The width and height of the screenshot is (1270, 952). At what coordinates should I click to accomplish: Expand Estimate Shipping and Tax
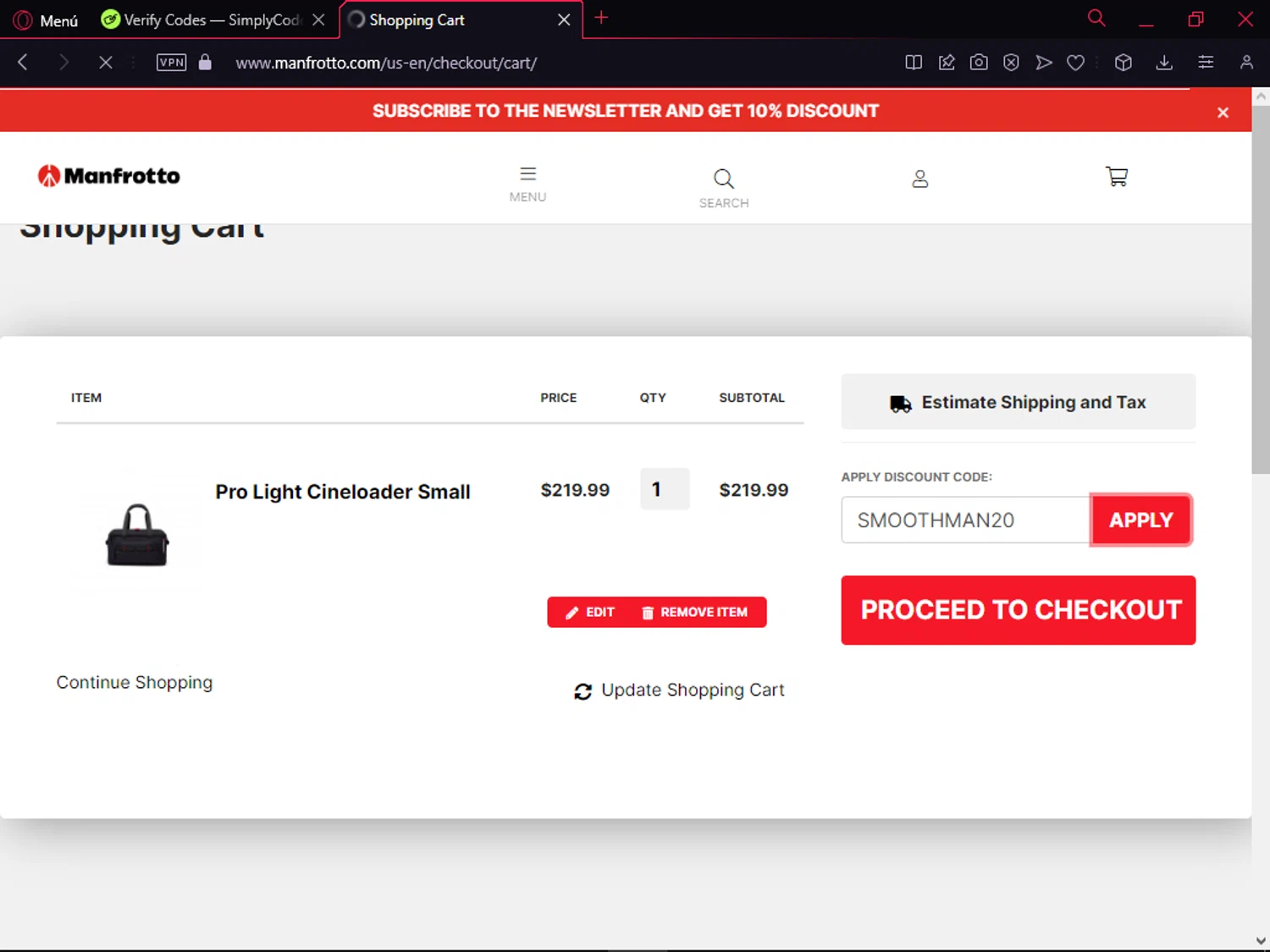point(1019,402)
